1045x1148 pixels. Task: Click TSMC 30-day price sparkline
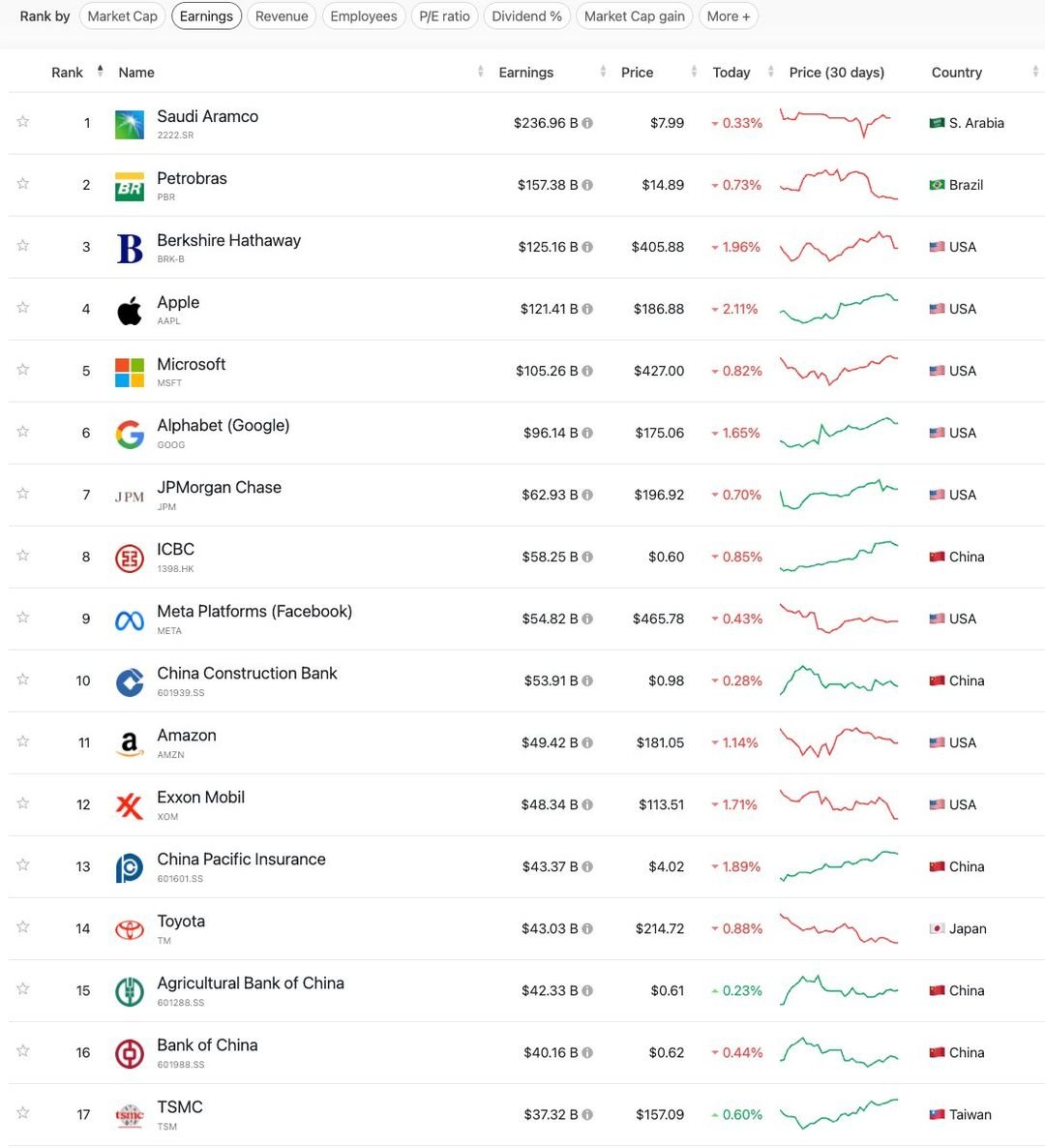(x=838, y=1113)
